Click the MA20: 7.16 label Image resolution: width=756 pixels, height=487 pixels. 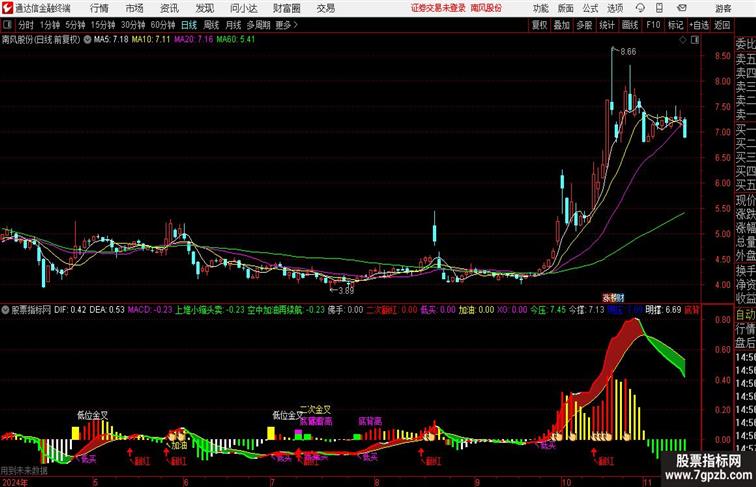tap(193, 40)
